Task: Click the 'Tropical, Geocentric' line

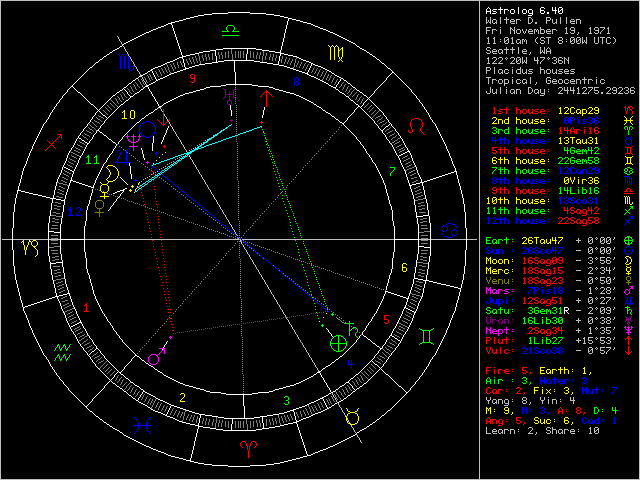Action: click(x=545, y=81)
